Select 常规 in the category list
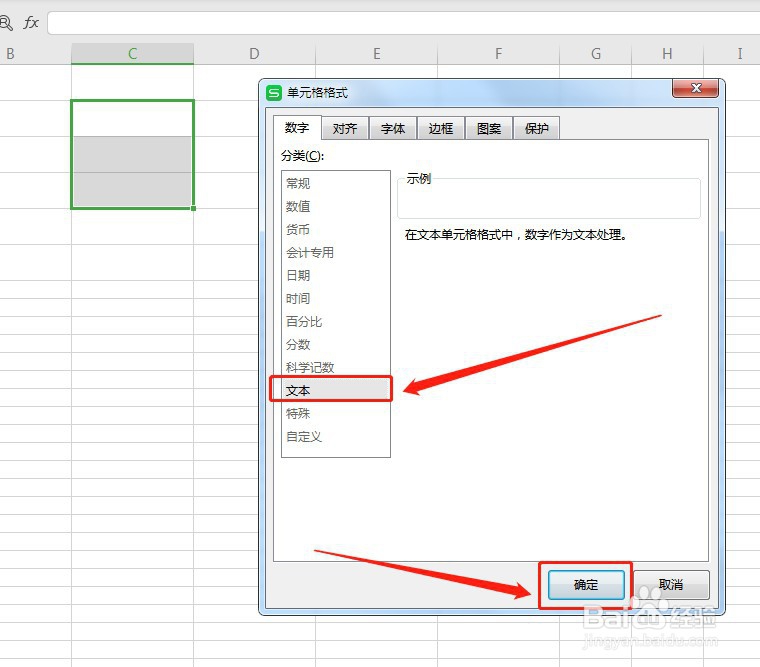 [x=336, y=183]
